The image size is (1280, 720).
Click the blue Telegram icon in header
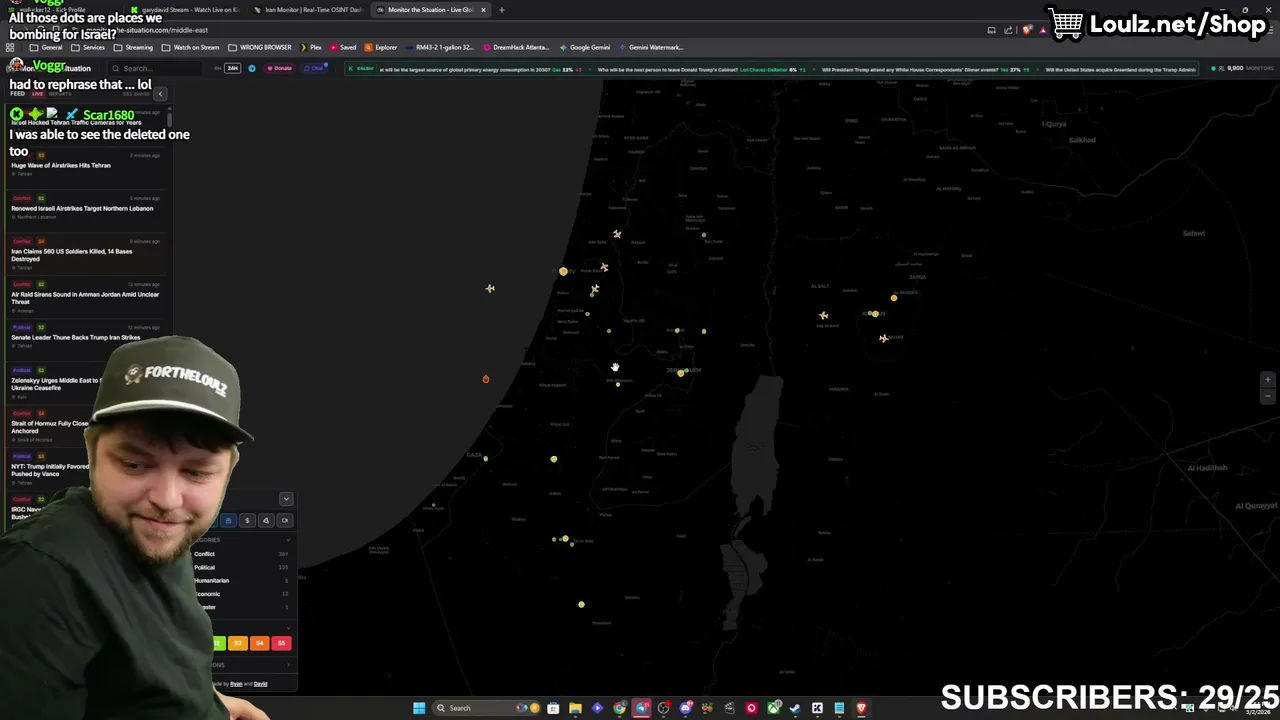pyautogui.click(x=252, y=68)
